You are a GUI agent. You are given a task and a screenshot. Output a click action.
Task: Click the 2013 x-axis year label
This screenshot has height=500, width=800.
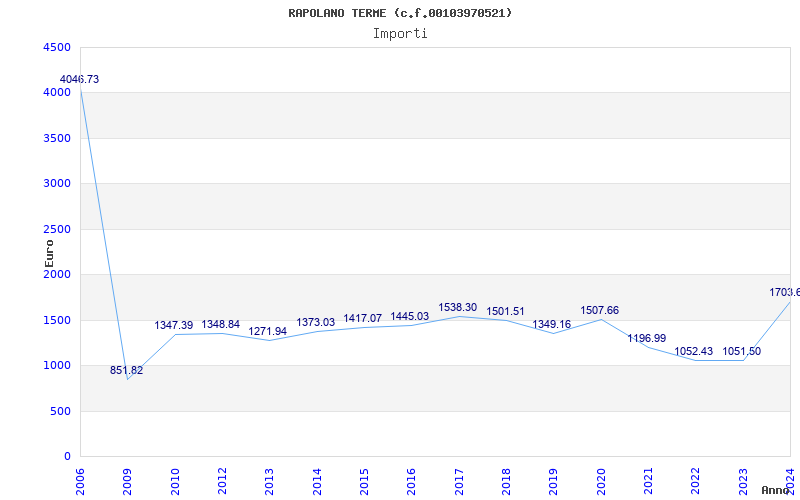(269, 481)
